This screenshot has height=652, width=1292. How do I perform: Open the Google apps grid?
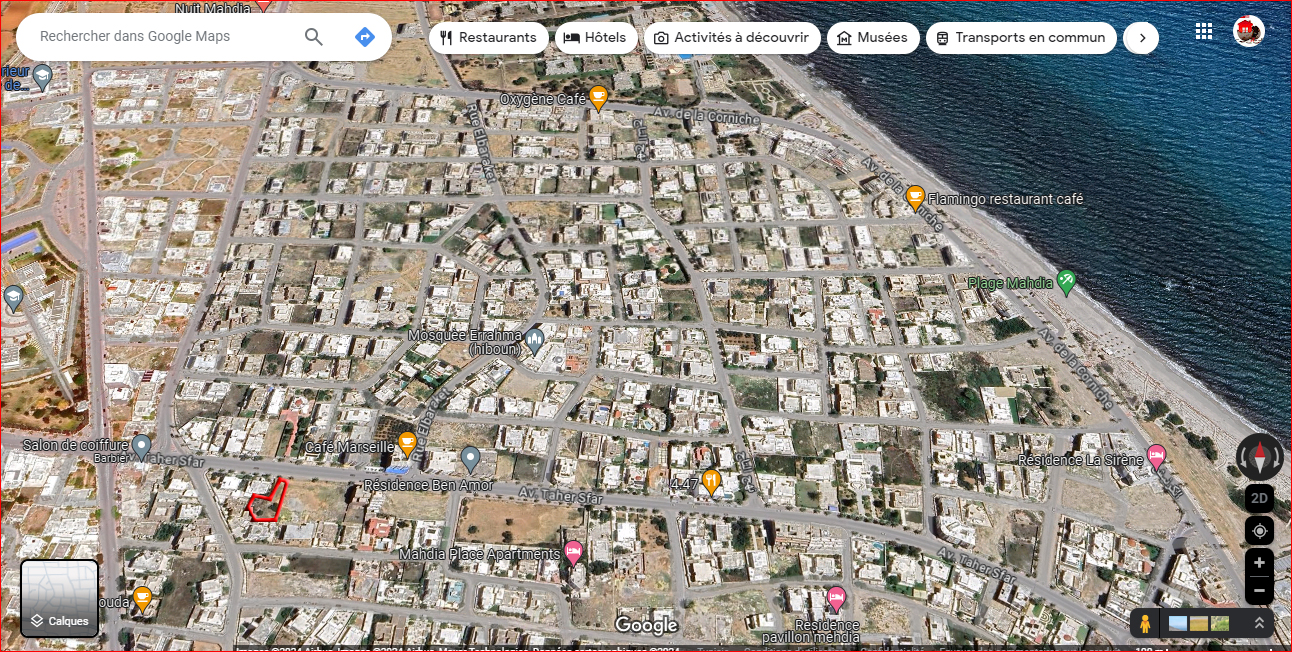coord(1204,32)
